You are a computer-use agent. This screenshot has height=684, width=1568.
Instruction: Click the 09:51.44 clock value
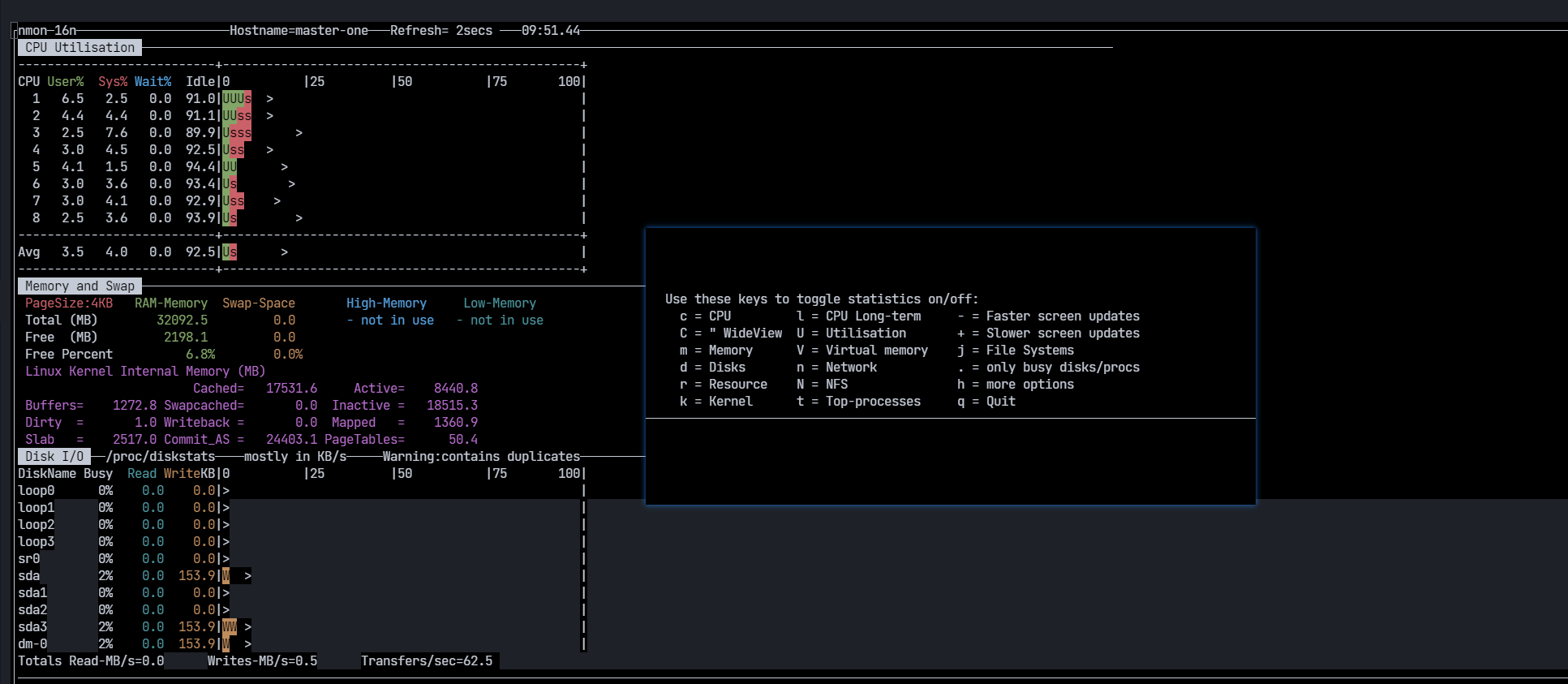(x=551, y=30)
